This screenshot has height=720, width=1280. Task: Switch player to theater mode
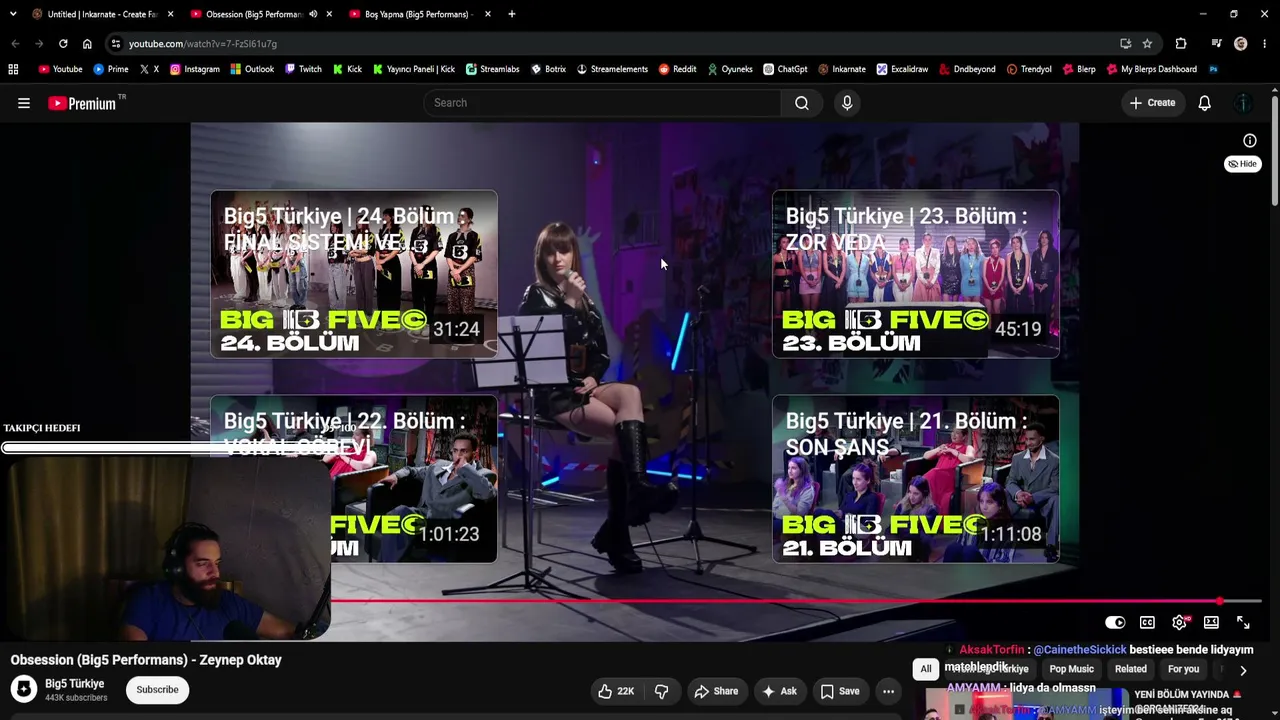click(x=1211, y=622)
